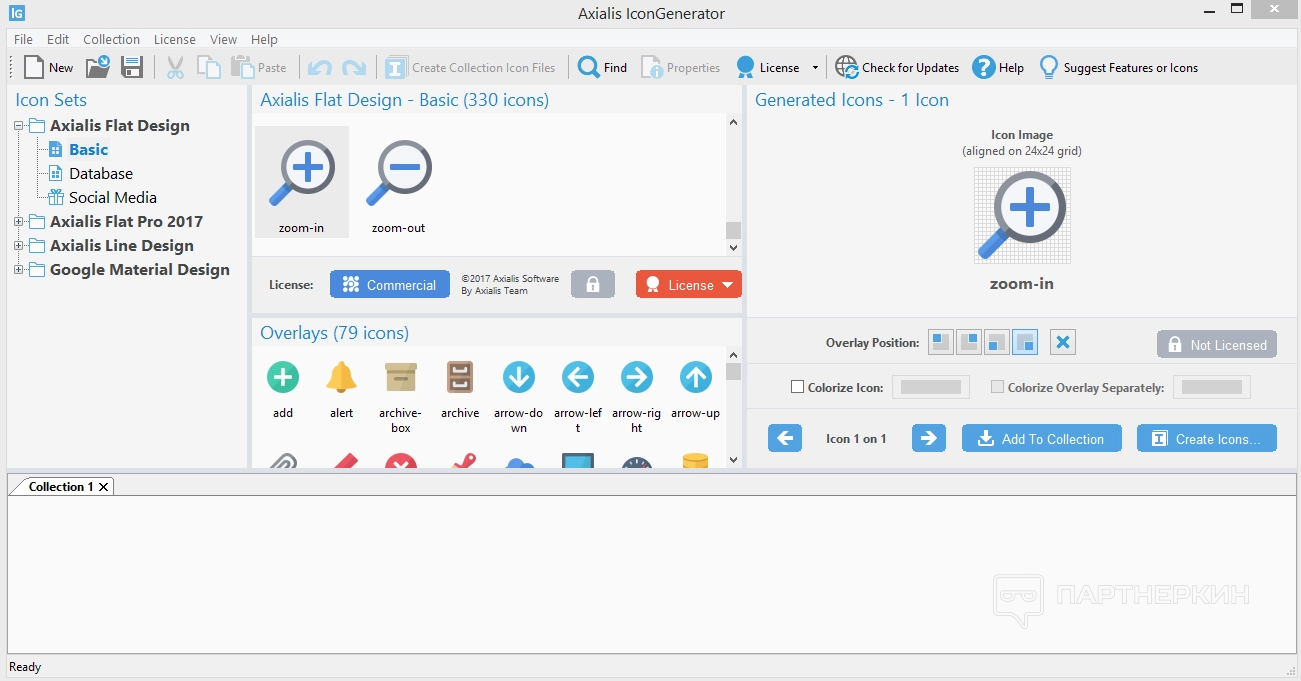Viewport: 1301px width, 681px height.
Task: Expand the Axialis Flat Pro 2017 node
Action: [18, 222]
